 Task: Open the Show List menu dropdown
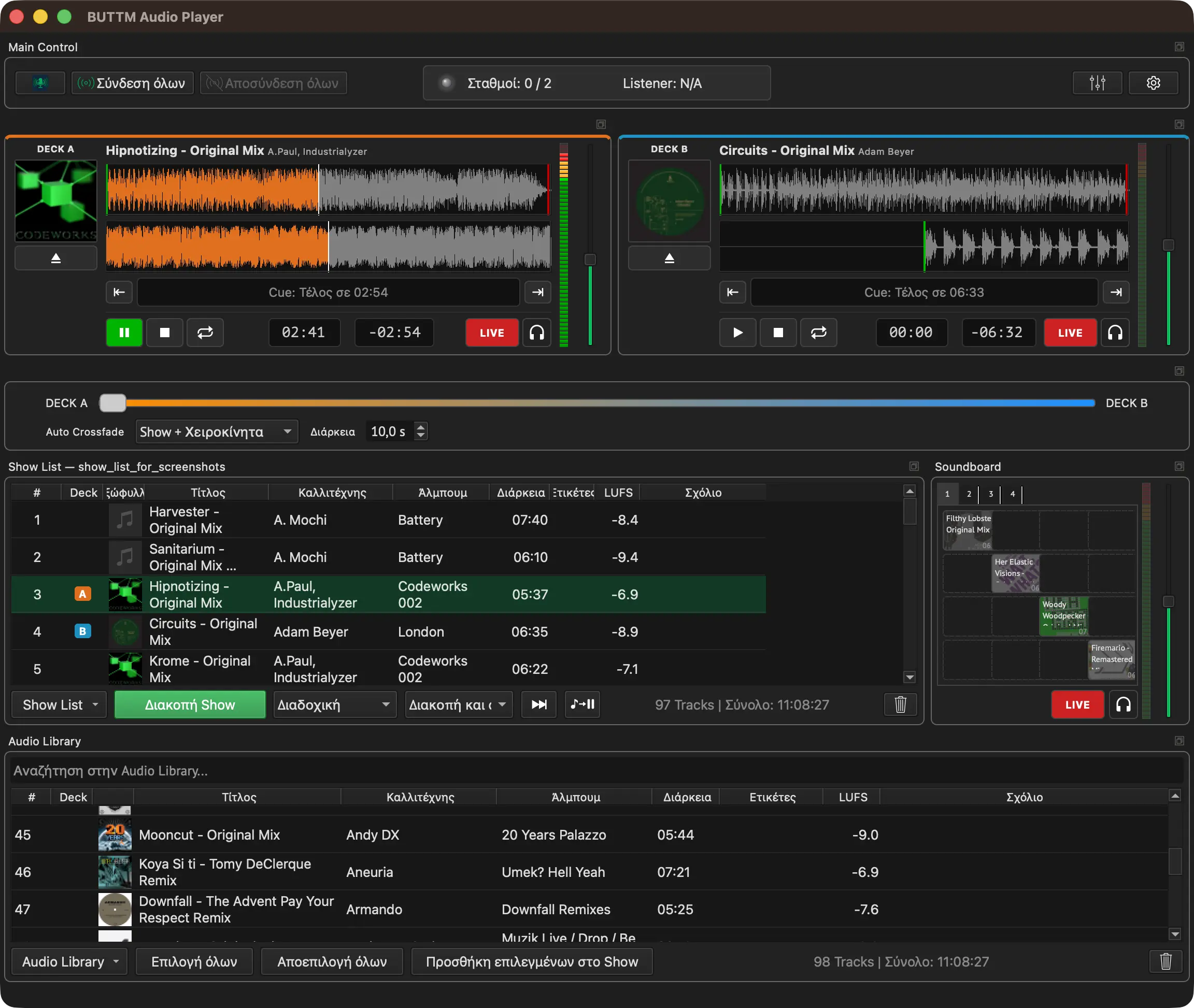[59, 704]
